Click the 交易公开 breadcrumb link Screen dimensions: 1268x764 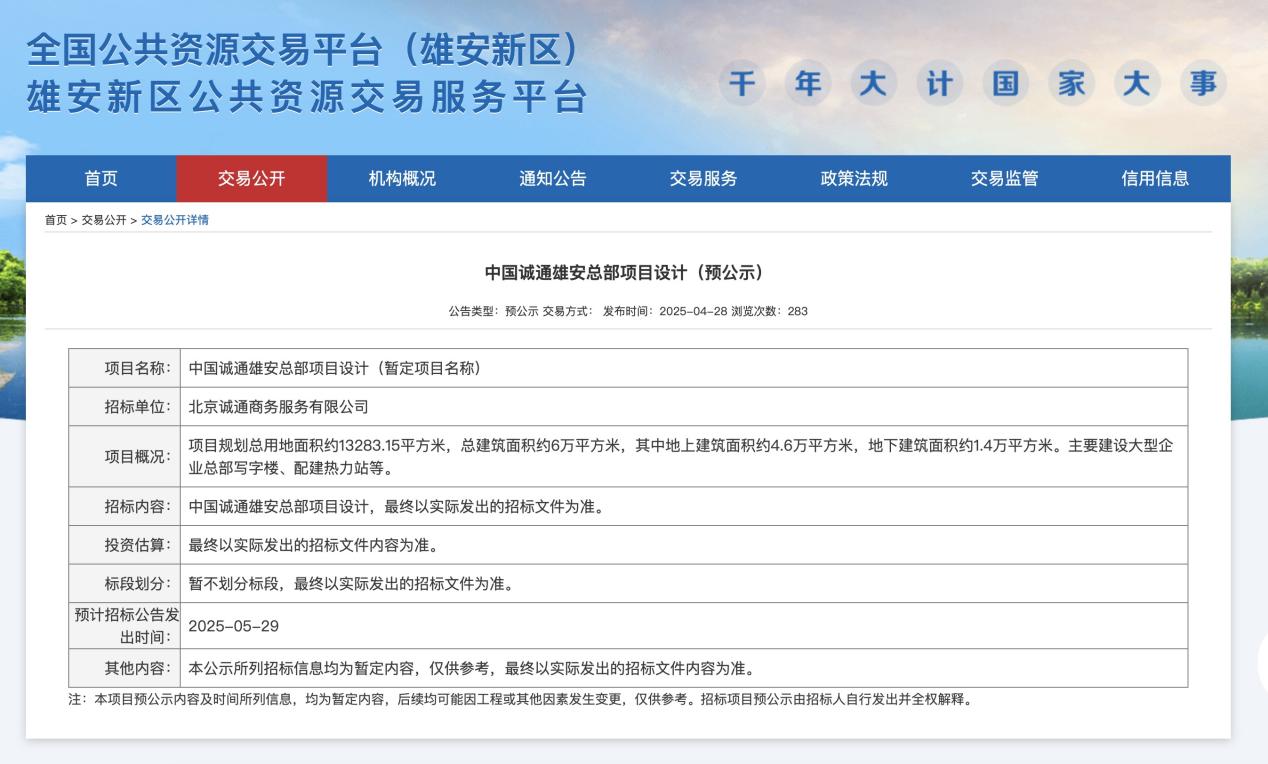tap(104, 220)
